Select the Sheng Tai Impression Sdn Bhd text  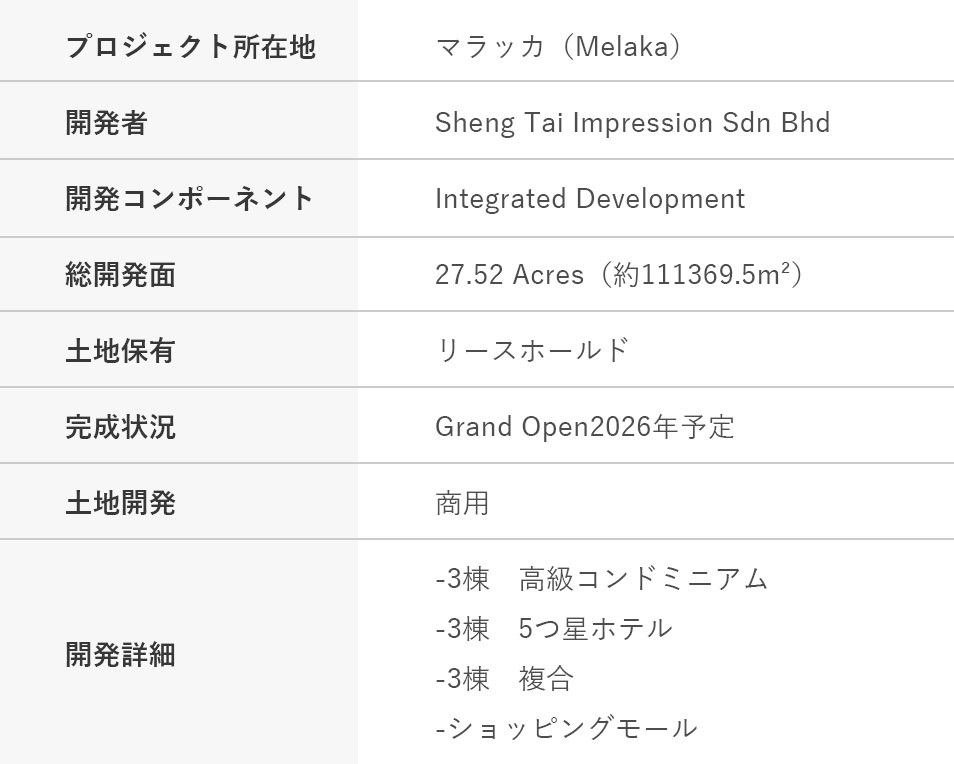632,123
